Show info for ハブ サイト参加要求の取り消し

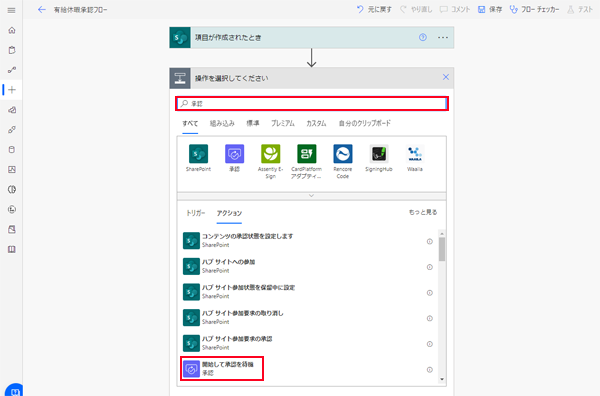pyautogui.click(x=430, y=318)
